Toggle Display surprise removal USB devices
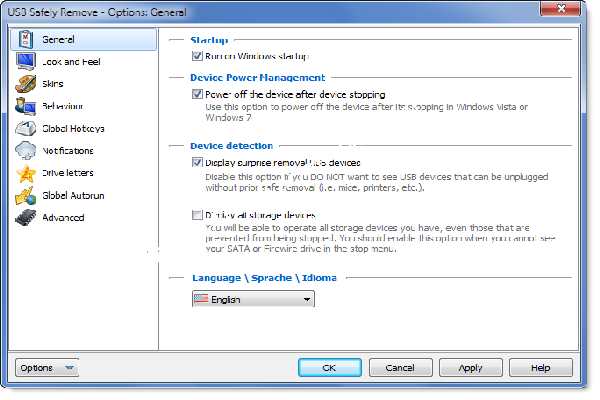Screen dimensions: 600x400 (197, 162)
